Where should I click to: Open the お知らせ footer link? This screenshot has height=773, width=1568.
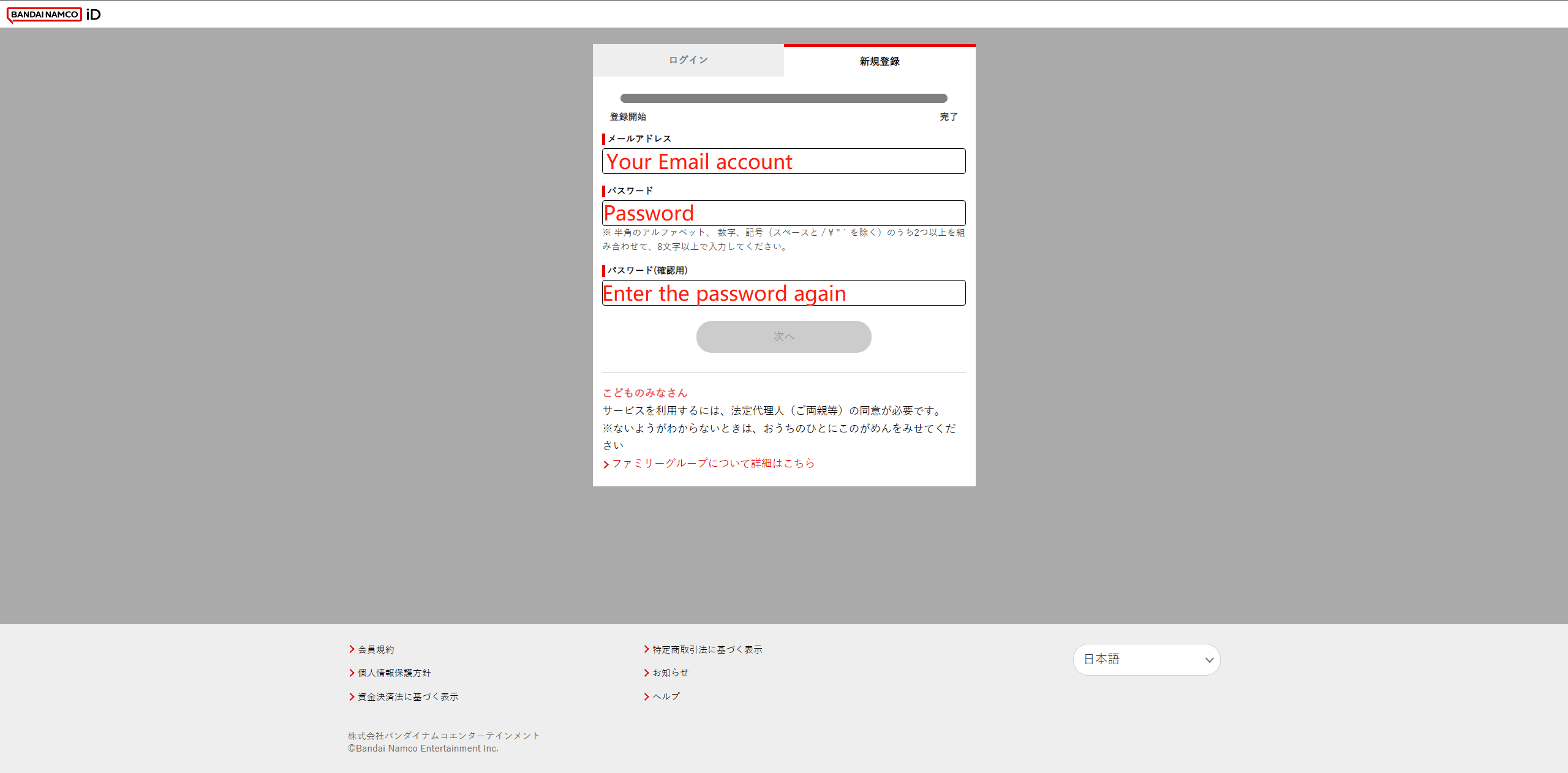[670, 673]
